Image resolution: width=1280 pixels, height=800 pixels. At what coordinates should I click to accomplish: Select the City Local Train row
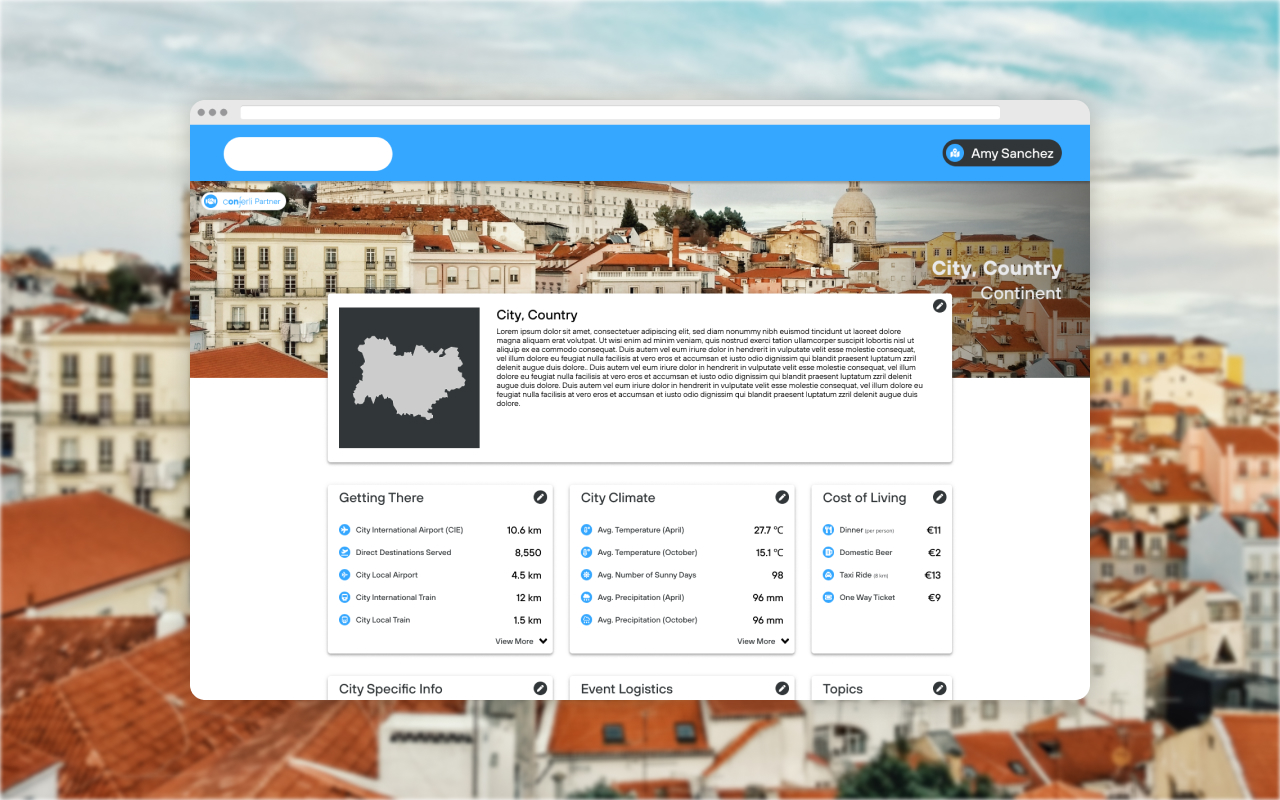pyautogui.click(x=440, y=620)
